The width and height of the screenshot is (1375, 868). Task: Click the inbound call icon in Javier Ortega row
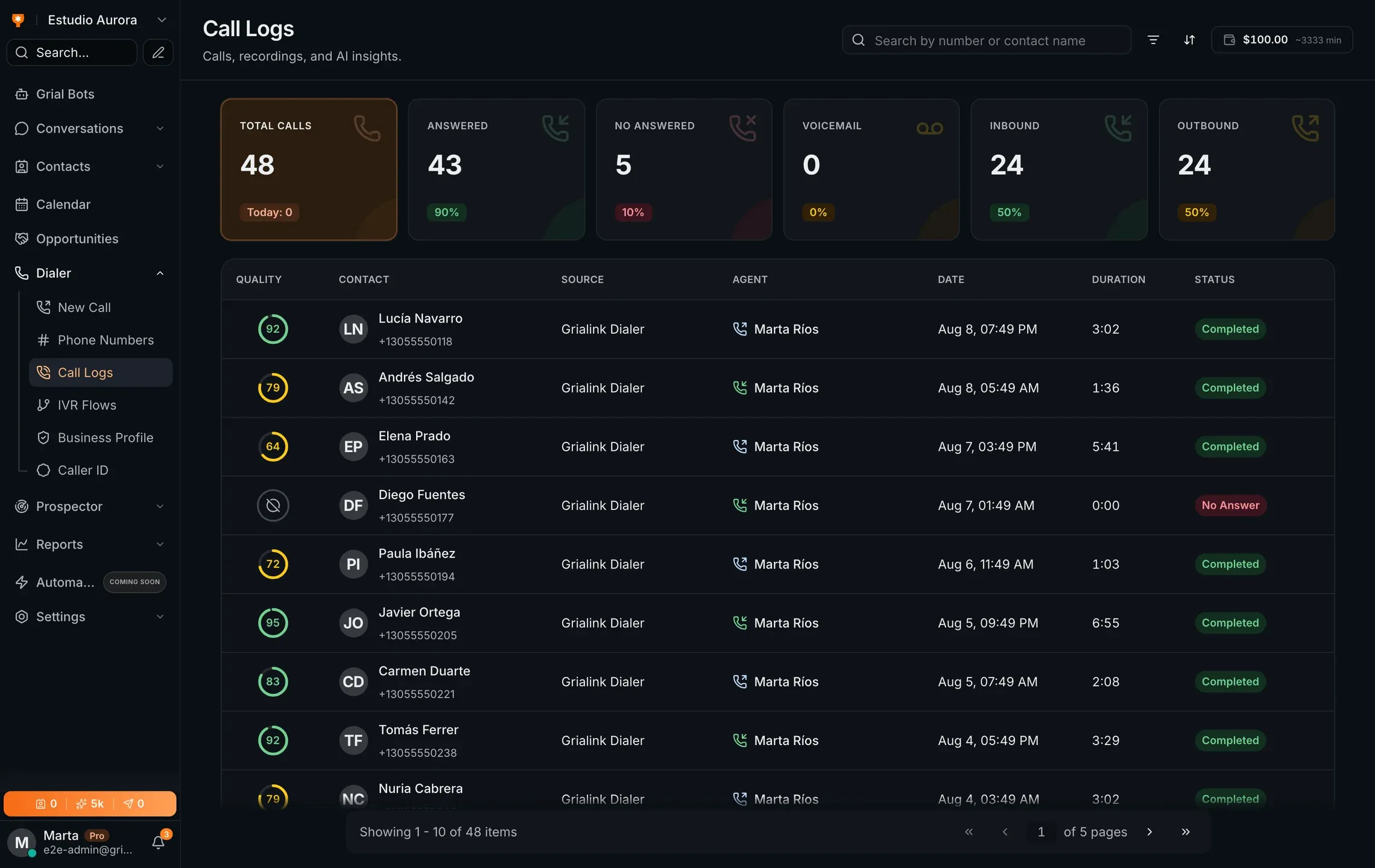click(x=740, y=623)
